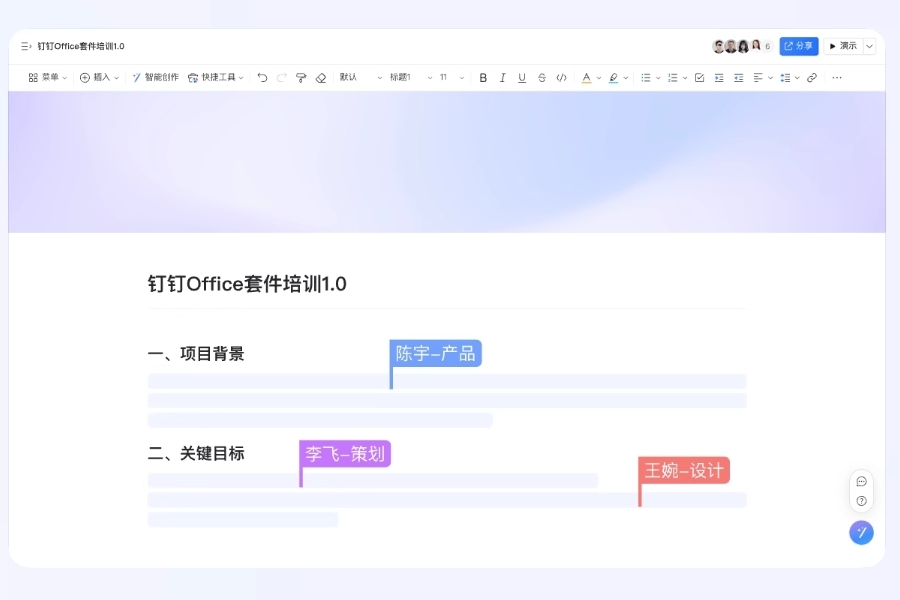Image resolution: width=900 pixels, height=600 pixels.
Task: Open the 插入 insert menu
Action: click(99, 78)
